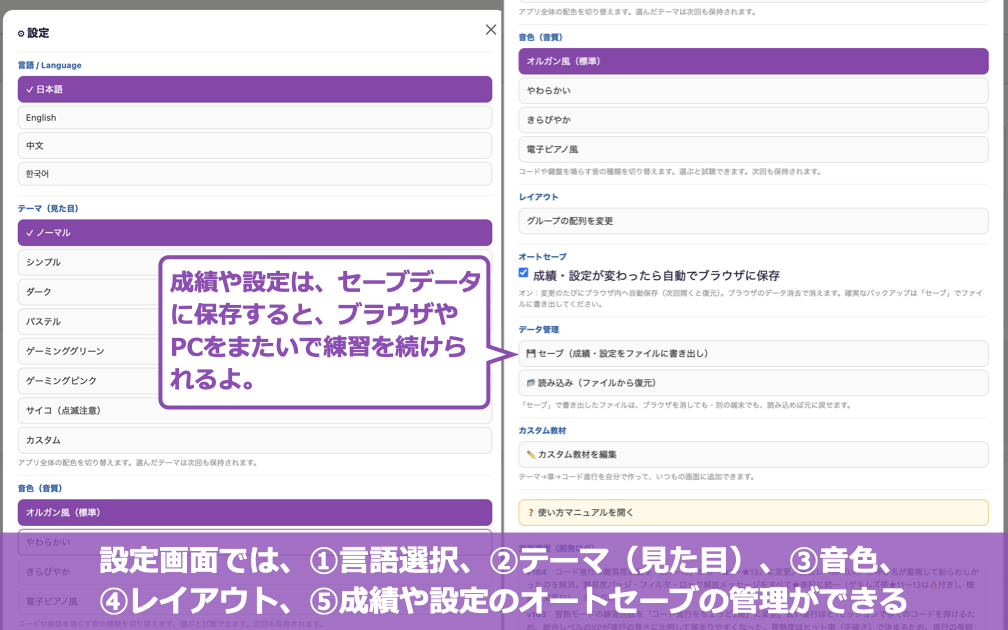Select the ノーマル theme
The width and height of the screenshot is (1008, 630).
tap(255, 233)
